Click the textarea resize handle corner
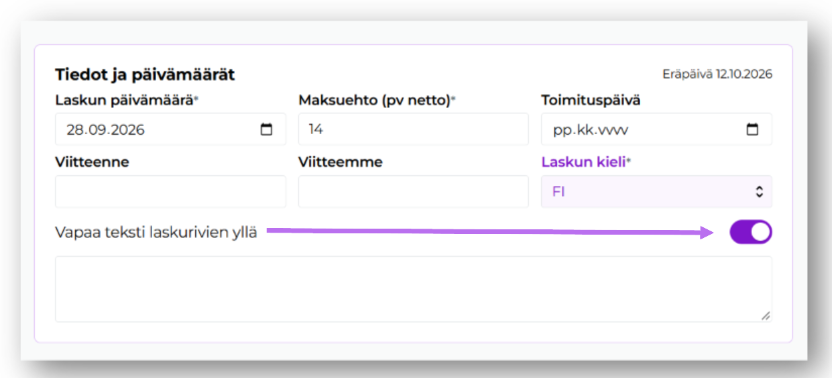 click(x=766, y=315)
